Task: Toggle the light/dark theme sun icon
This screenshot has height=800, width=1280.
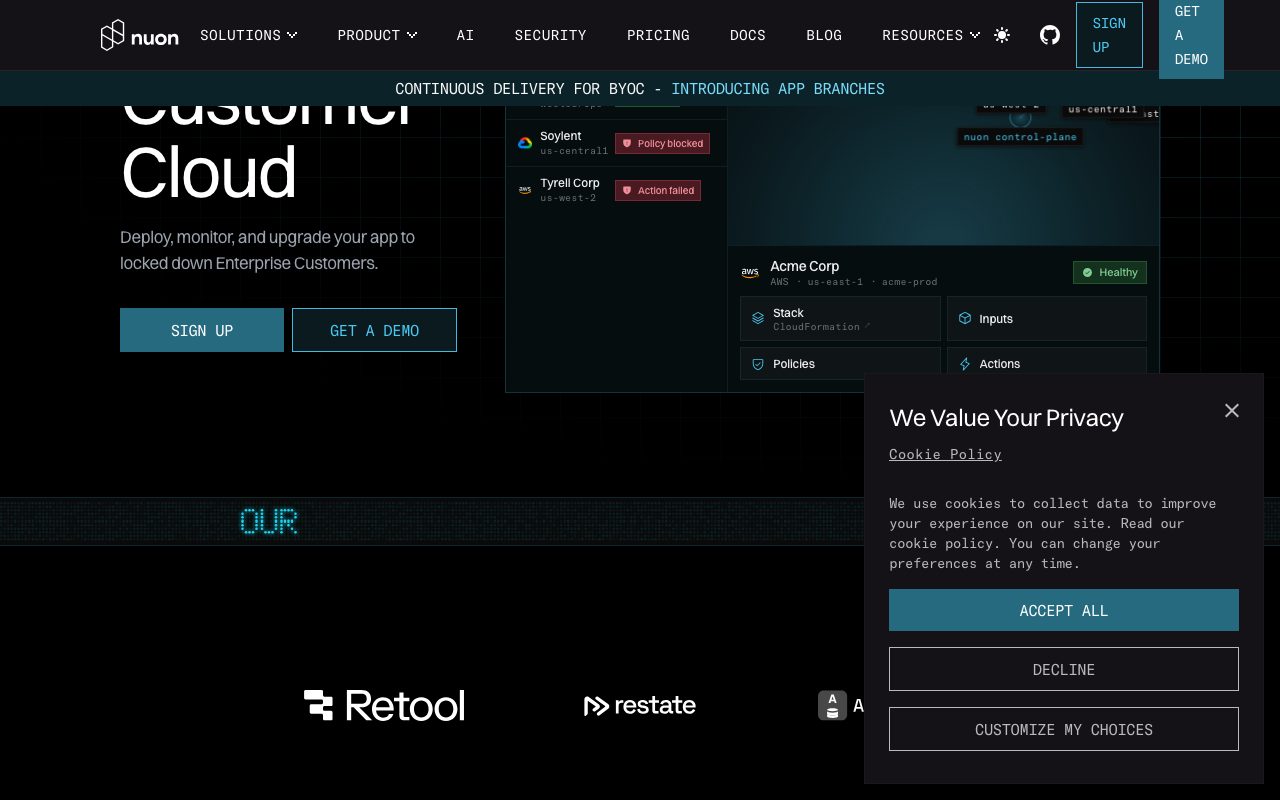Action: pyautogui.click(x=1002, y=35)
